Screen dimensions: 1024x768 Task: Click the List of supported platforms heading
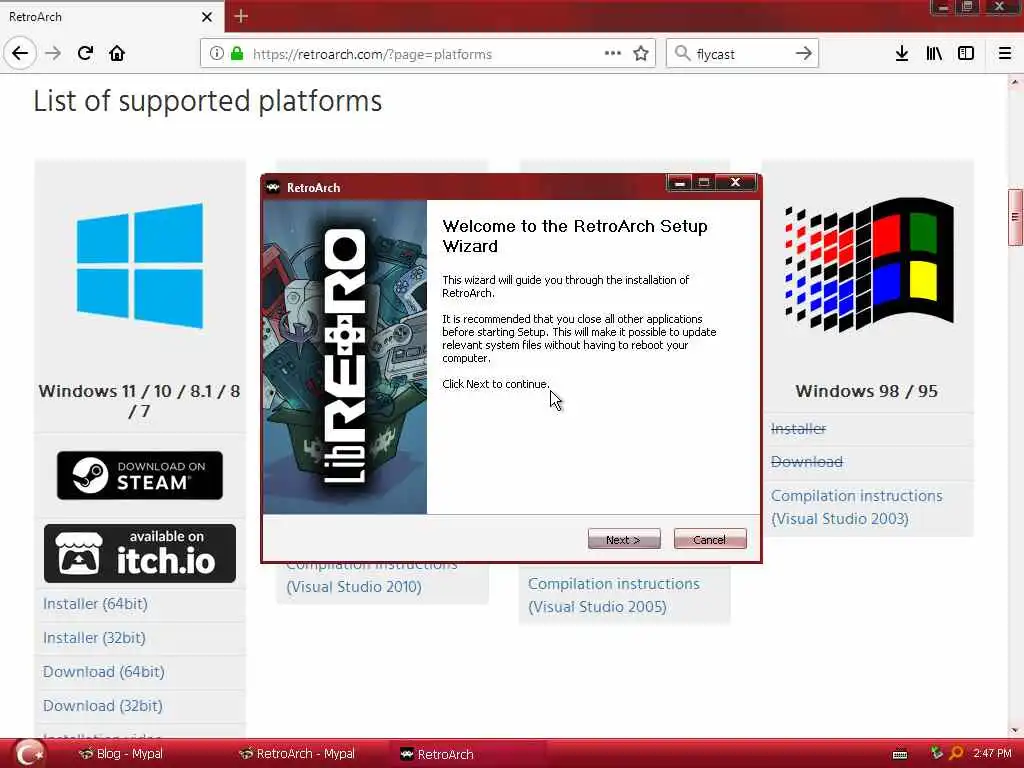click(208, 101)
